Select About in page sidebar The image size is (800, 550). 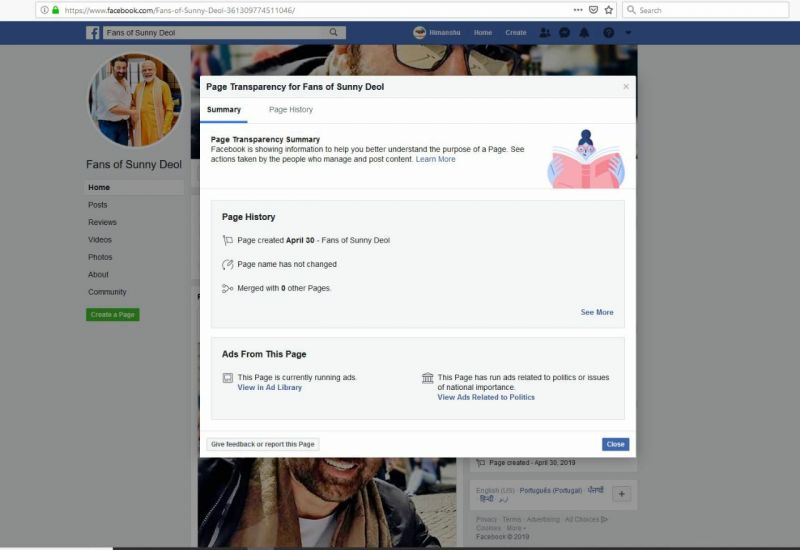coord(98,274)
